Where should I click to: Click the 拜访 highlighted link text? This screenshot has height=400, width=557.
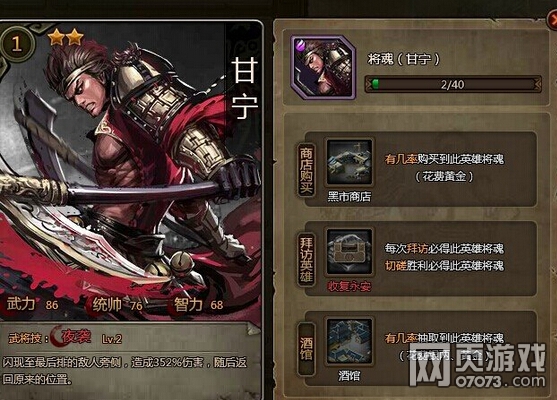pos(417,248)
